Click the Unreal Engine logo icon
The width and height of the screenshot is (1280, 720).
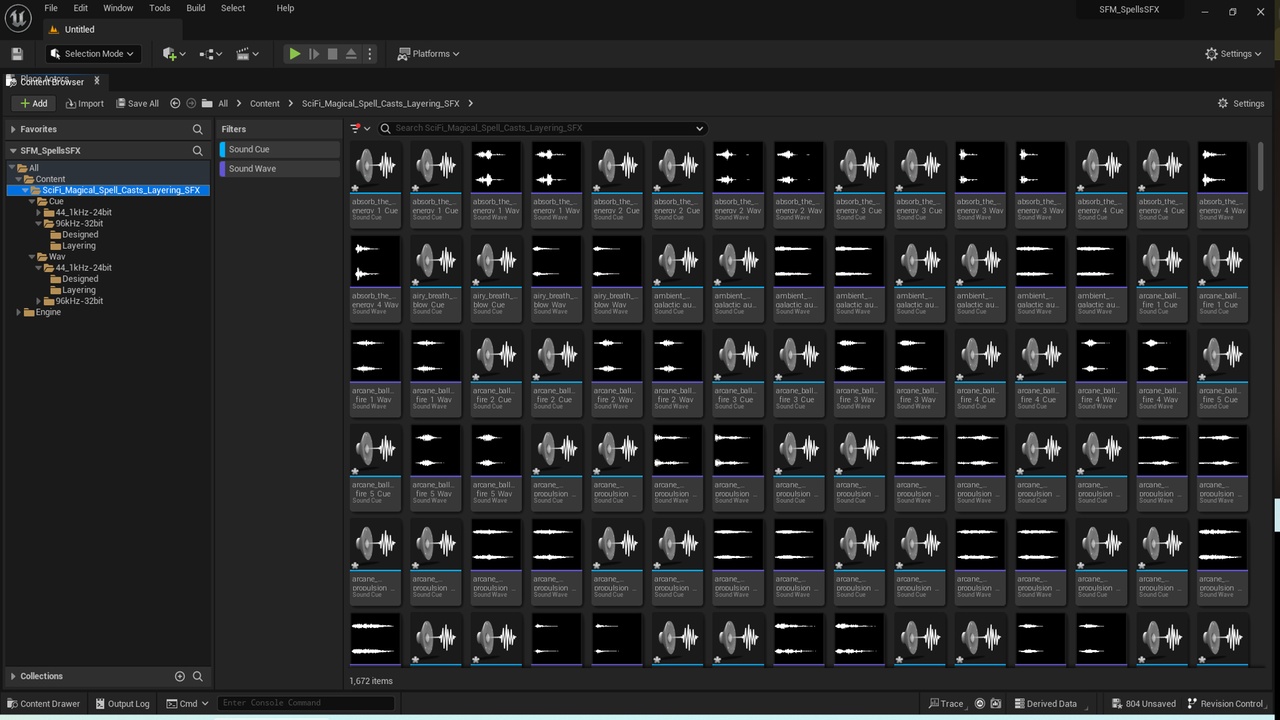point(18,19)
